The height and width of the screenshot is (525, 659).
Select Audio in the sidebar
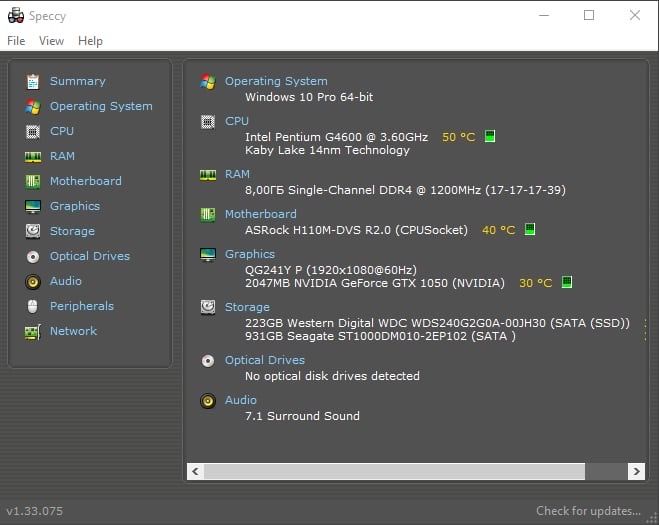(66, 281)
